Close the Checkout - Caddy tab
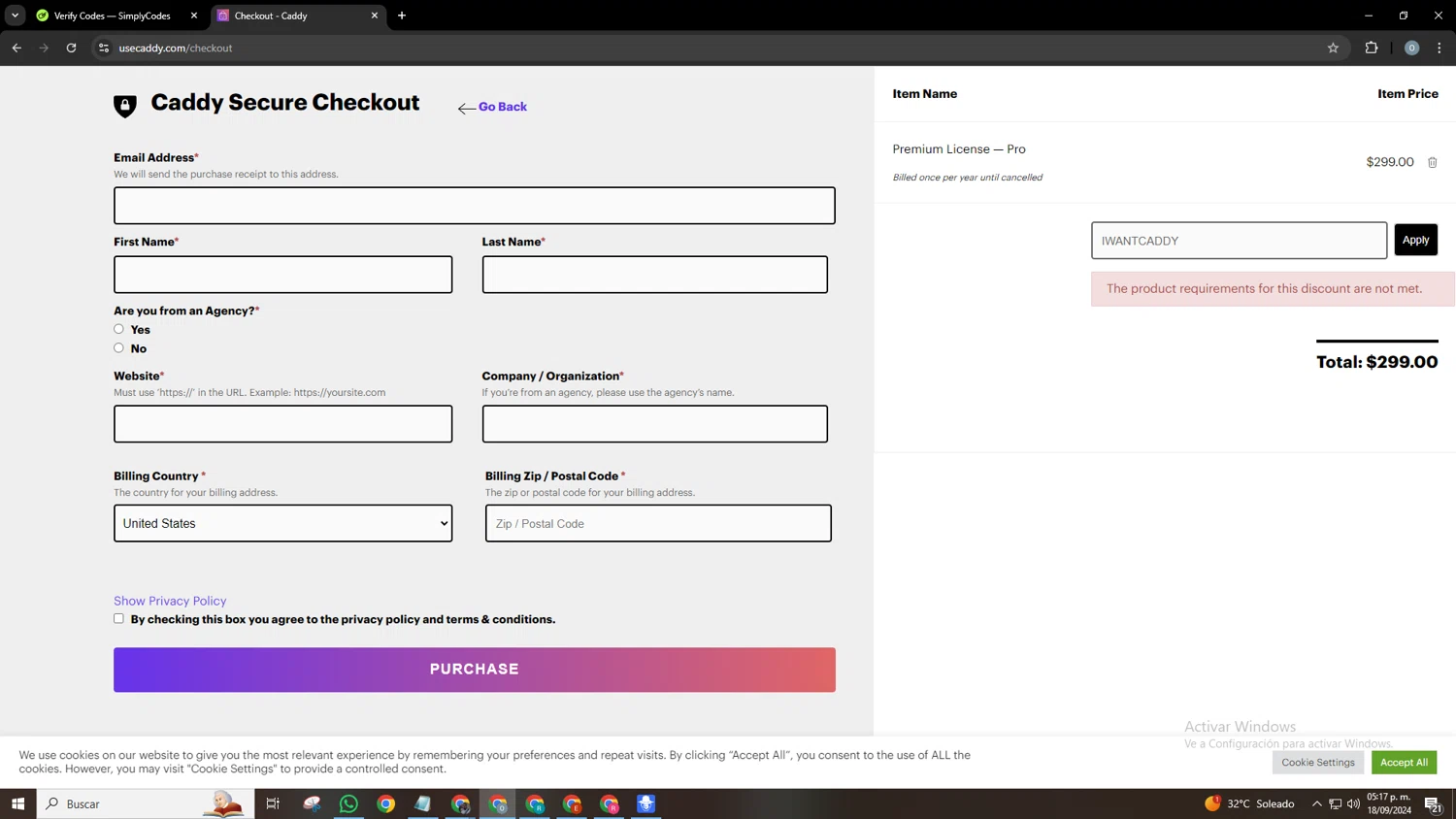The height and width of the screenshot is (819, 1456). 375,16
